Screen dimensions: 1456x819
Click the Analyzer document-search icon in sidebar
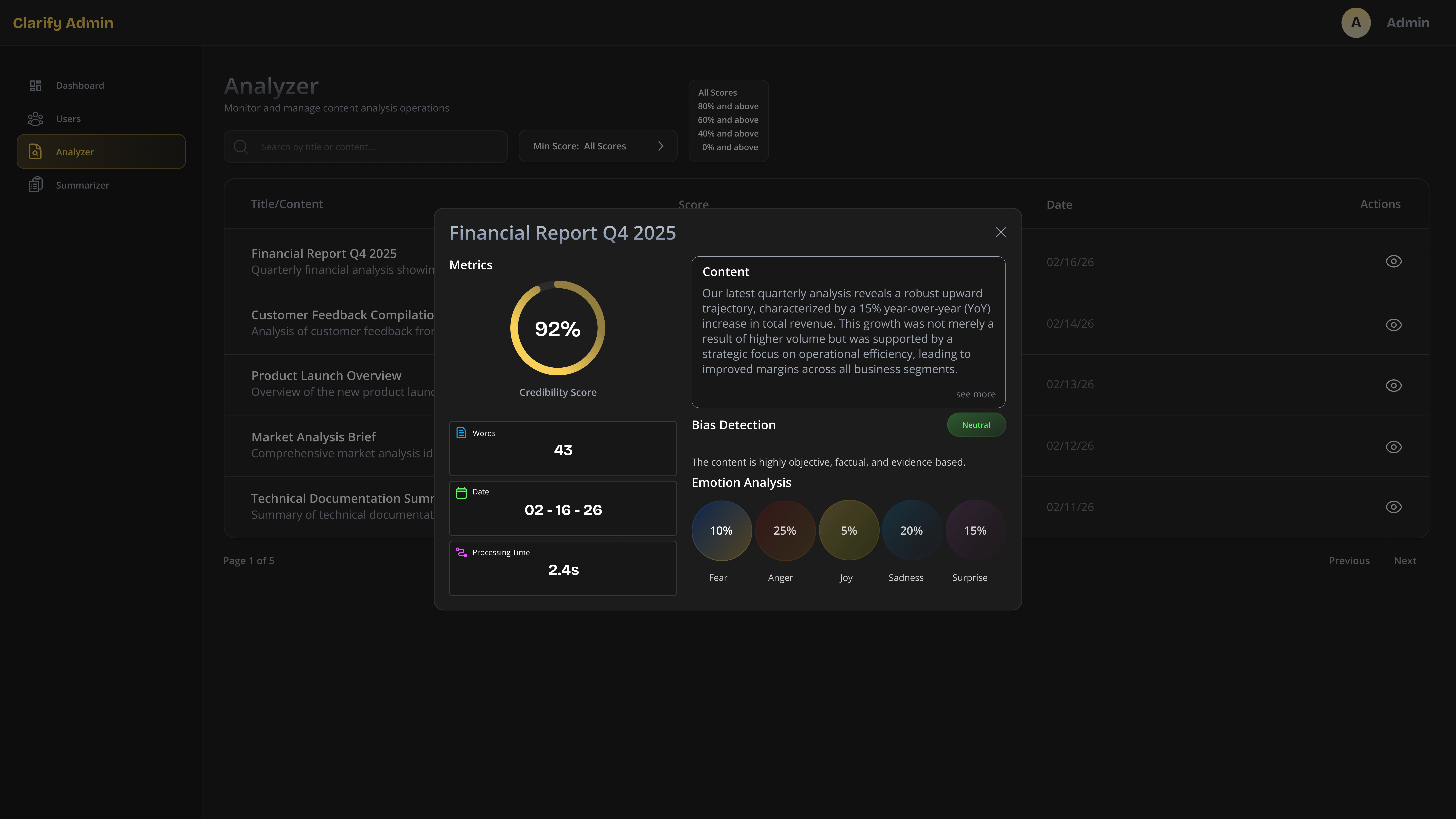click(35, 151)
